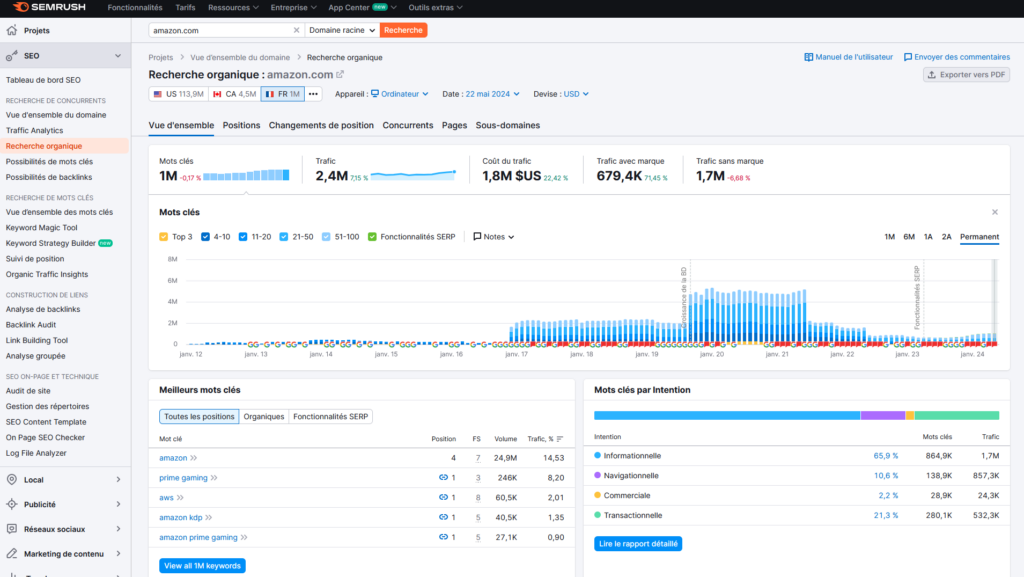
Task: Switch to the Positions tab
Action: (241, 125)
